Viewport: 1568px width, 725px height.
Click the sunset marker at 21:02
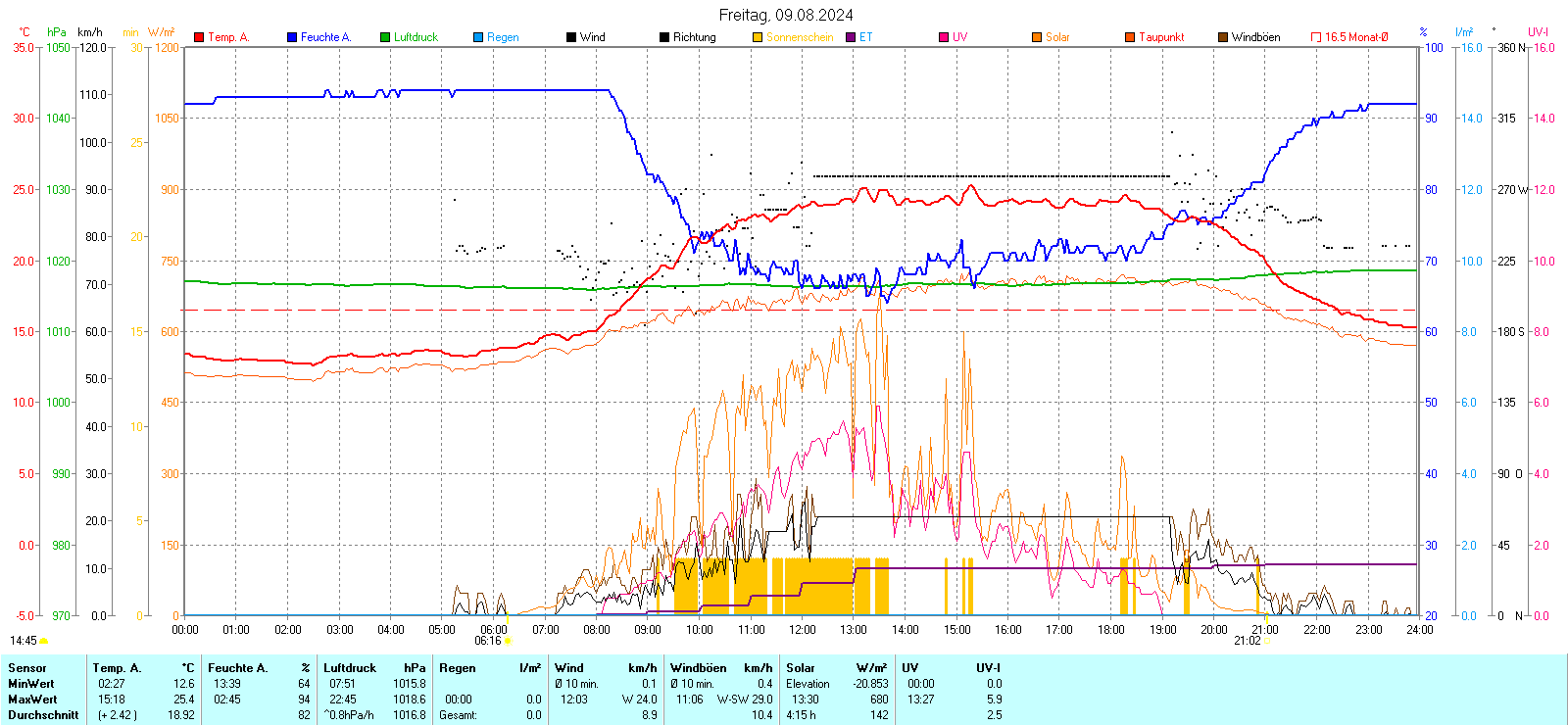[x=1265, y=641]
